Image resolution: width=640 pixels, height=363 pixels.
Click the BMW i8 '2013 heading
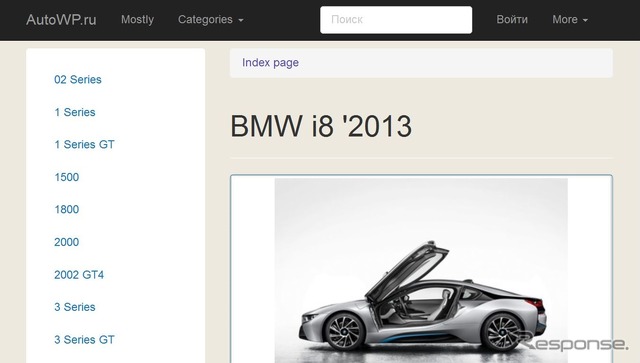coord(321,126)
